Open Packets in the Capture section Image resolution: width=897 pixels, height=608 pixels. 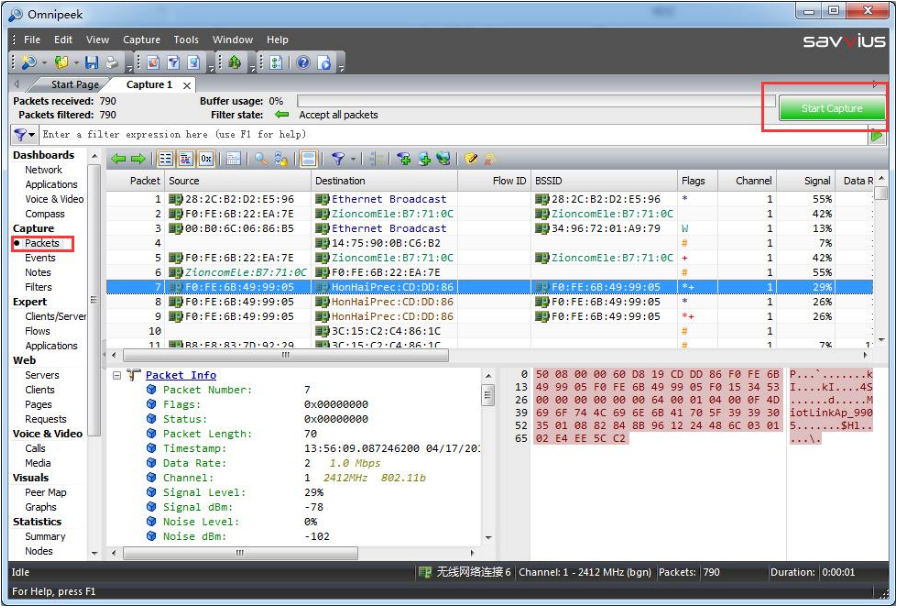tap(42, 243)
